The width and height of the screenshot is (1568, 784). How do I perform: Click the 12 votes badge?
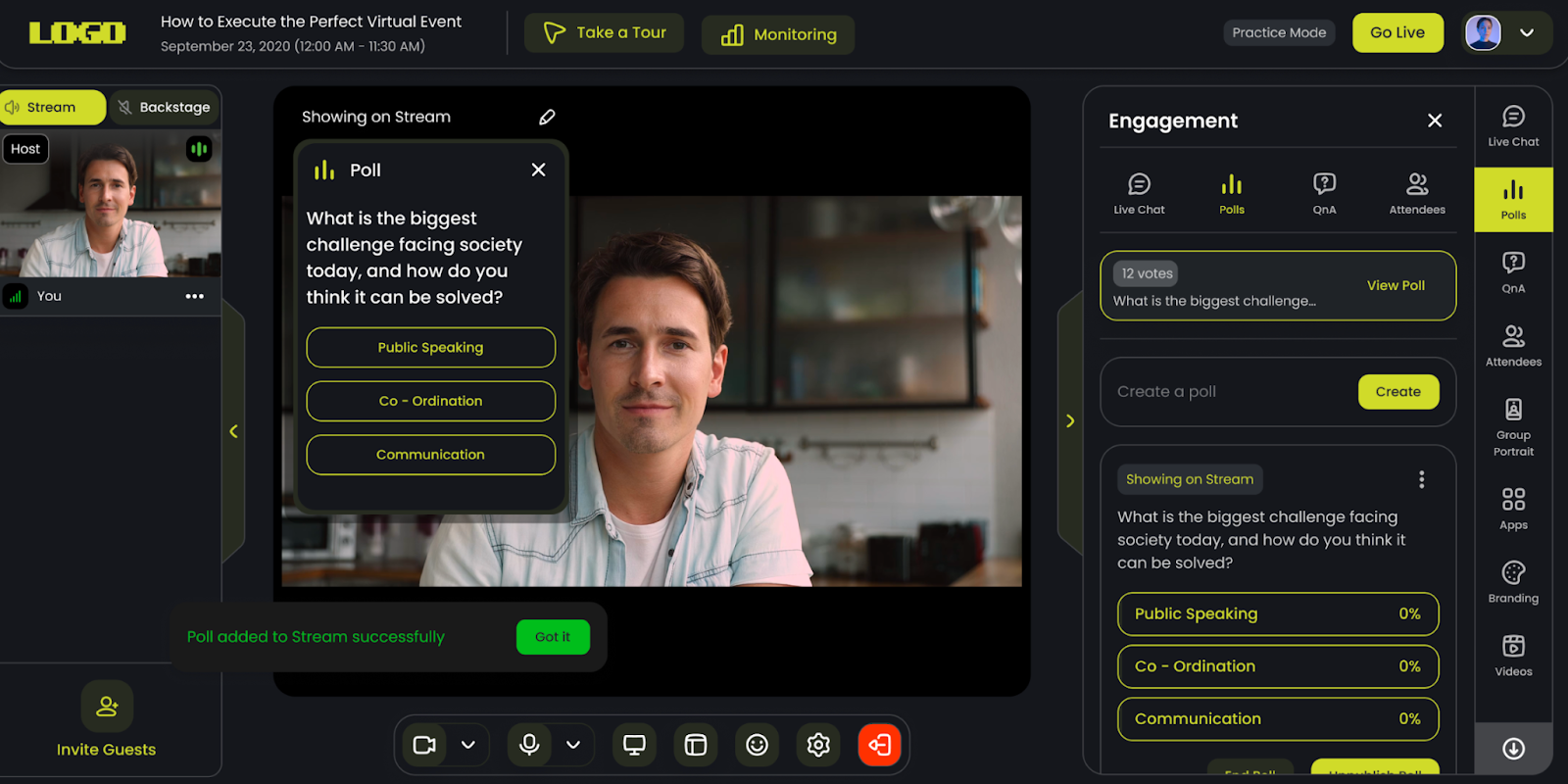point(1147,273)
